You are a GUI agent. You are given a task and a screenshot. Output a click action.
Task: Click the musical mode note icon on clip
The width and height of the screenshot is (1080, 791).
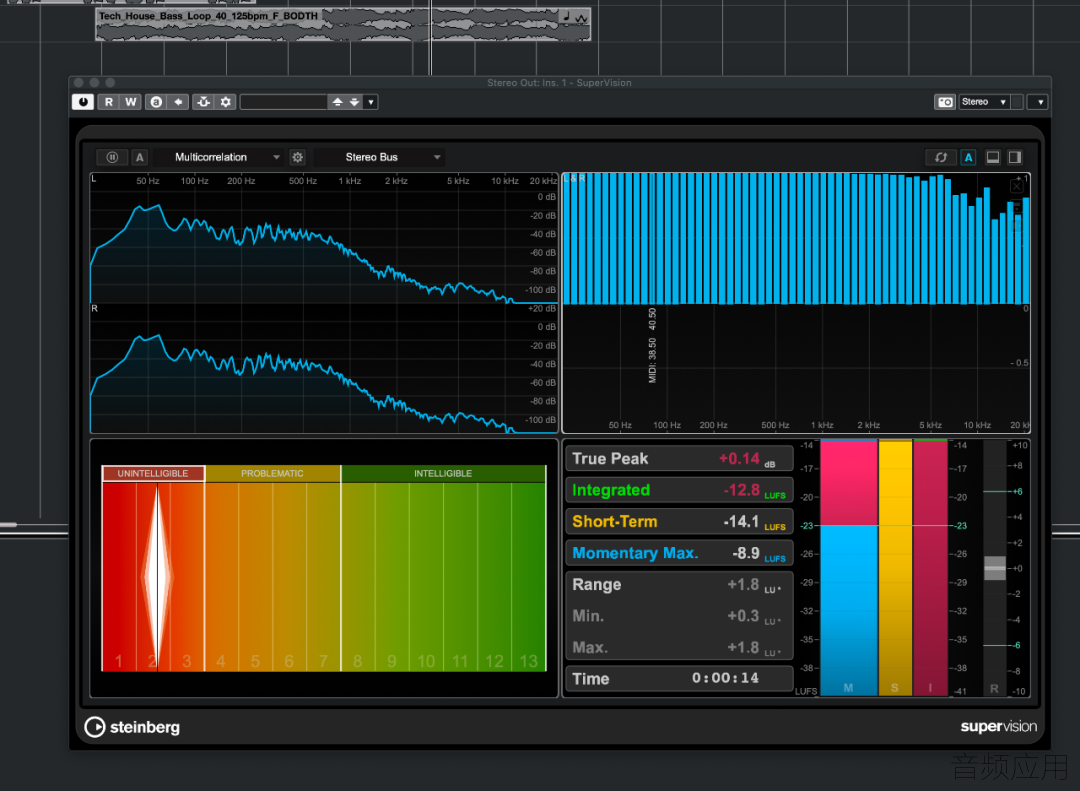coord(566,16)
